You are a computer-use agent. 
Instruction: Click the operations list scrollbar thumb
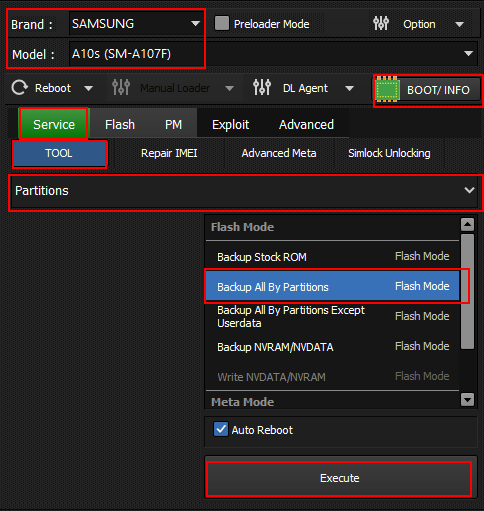point(467,292)
